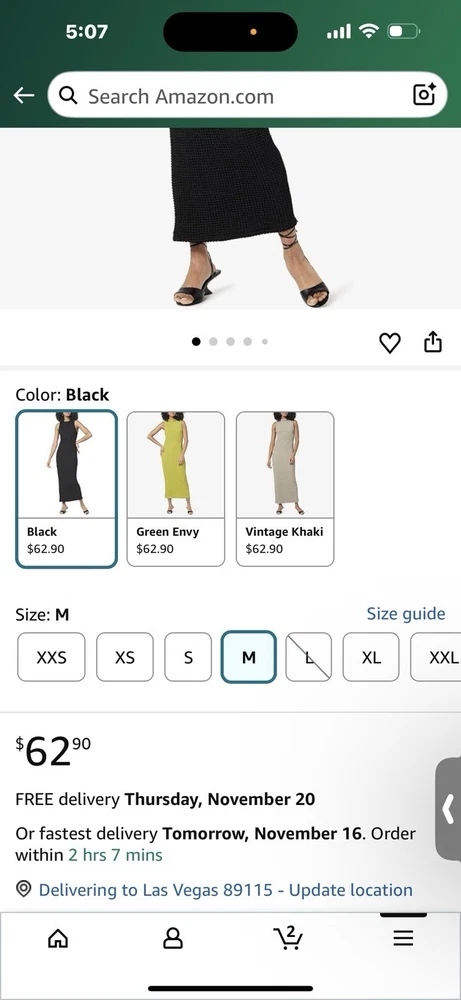
Task: Open the Size guide link
Action: [406, 614]
